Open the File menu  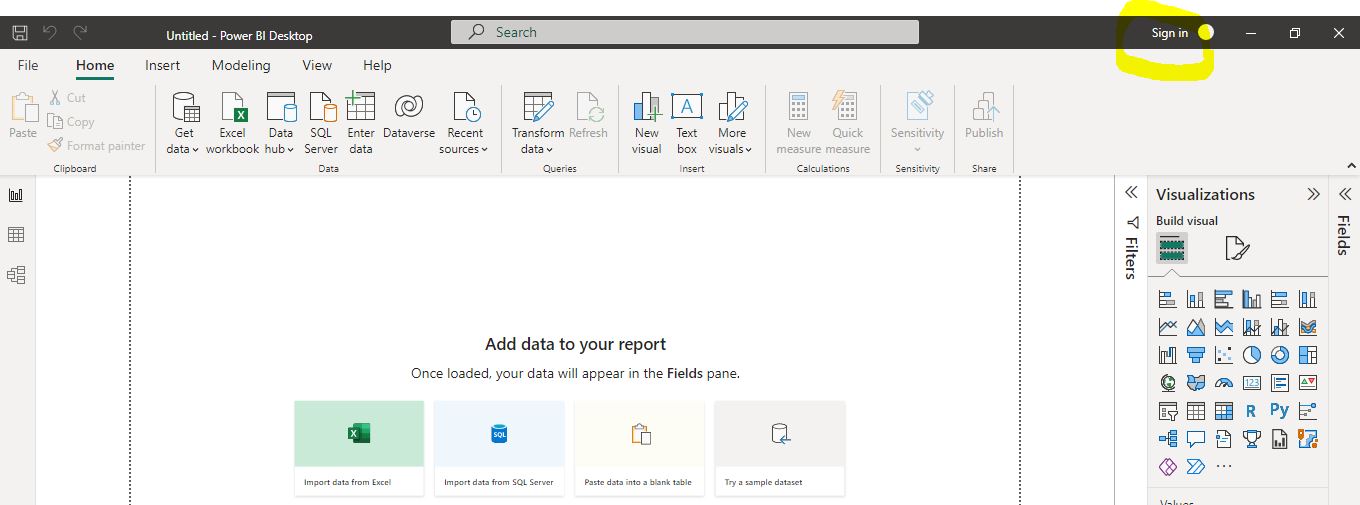(28, 65)
